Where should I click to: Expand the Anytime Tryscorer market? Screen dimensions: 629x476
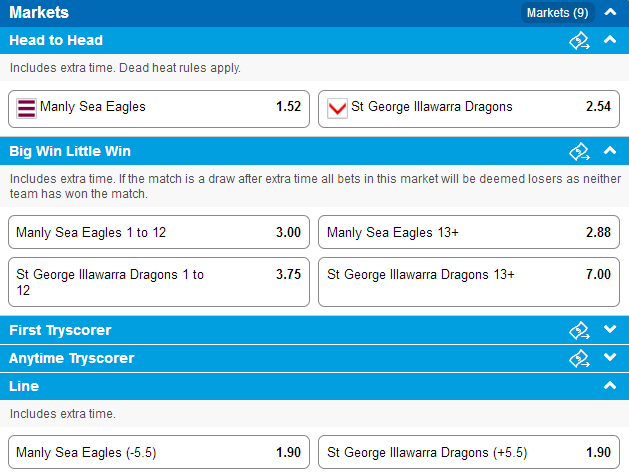[x=610, y=357]
